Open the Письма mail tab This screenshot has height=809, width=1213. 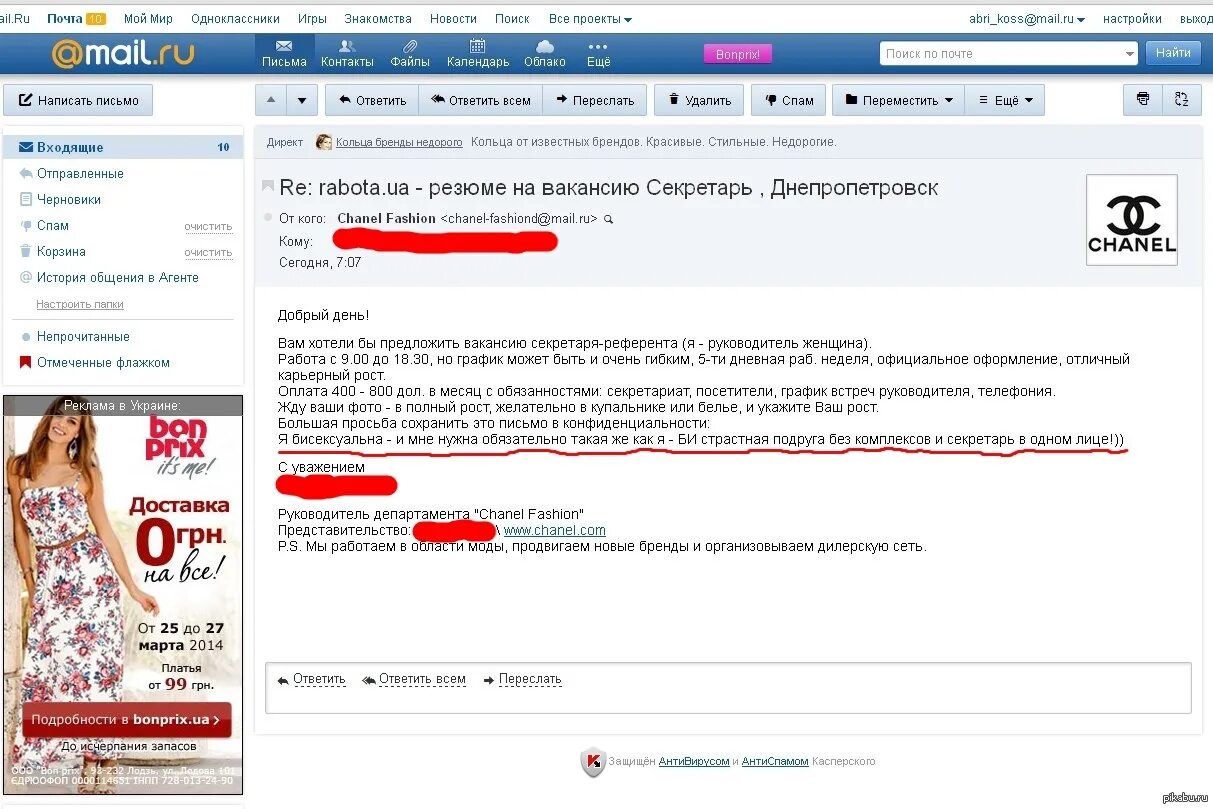click(284, 53)
